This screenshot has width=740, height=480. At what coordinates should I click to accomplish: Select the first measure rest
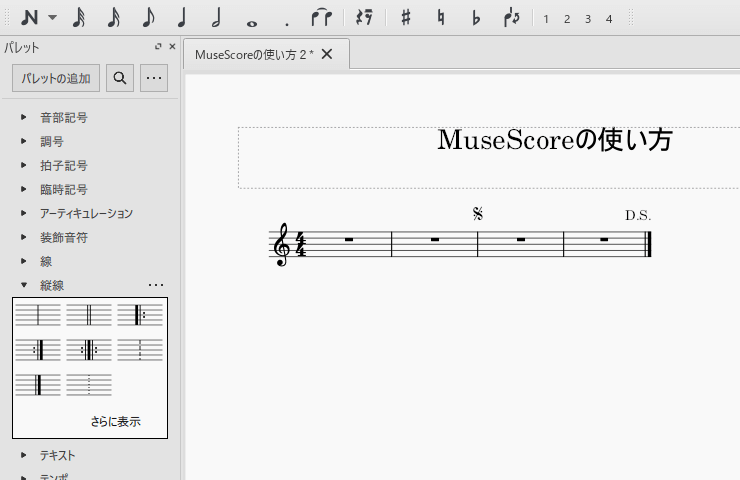click(x=349, y=240)
